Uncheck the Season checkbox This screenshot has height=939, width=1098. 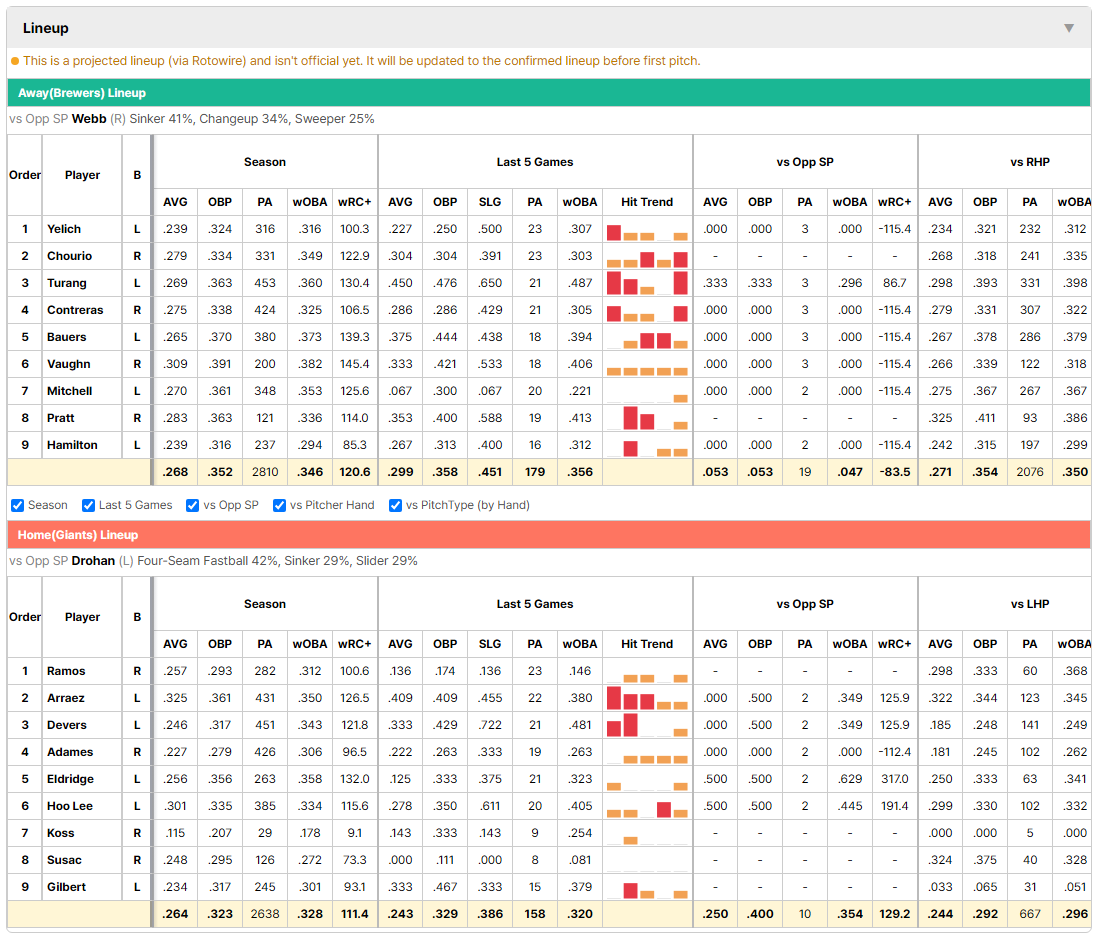pyautogui.click(x=18, y=506)
